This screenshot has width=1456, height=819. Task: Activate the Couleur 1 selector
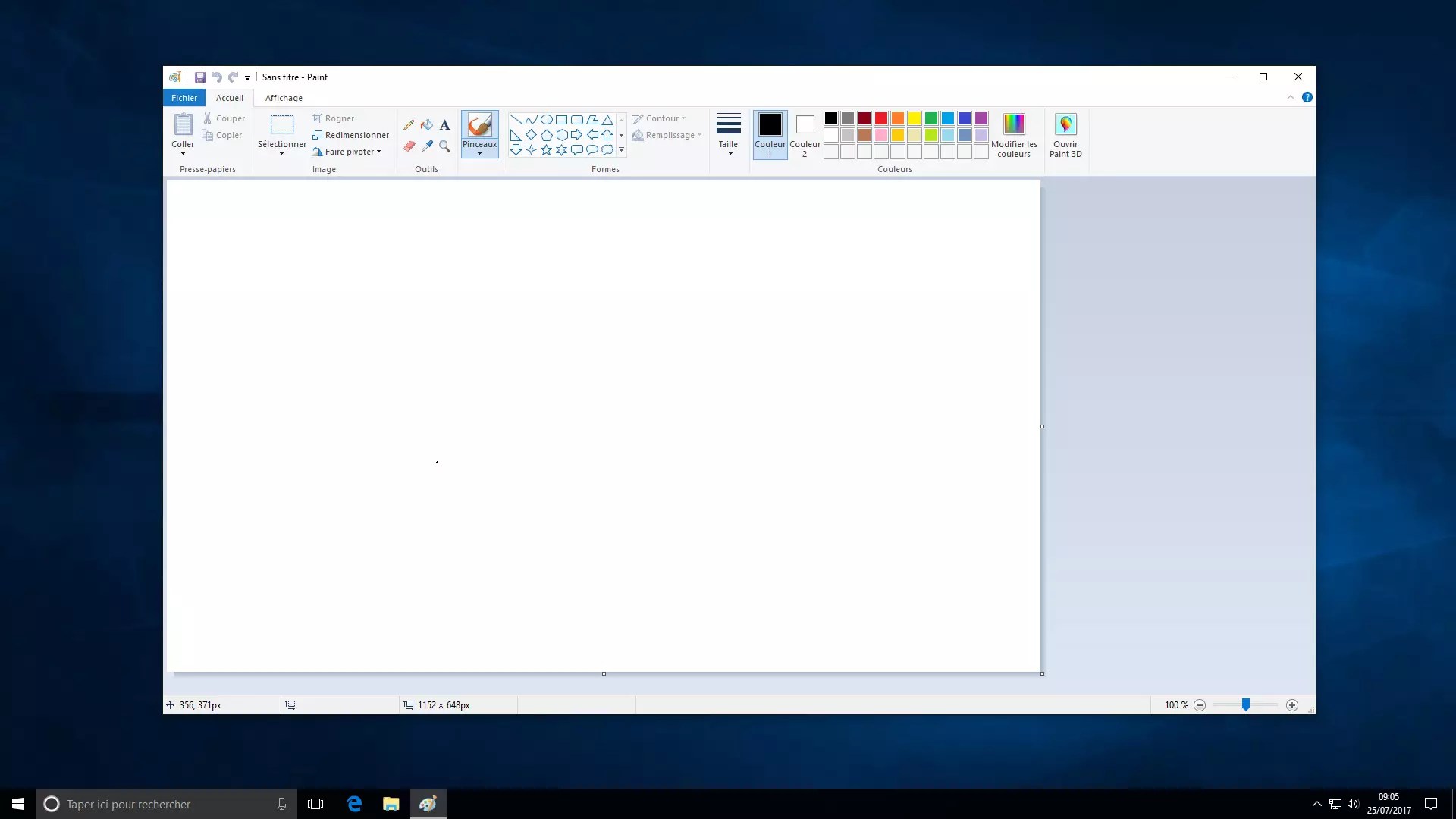[770, 134]
